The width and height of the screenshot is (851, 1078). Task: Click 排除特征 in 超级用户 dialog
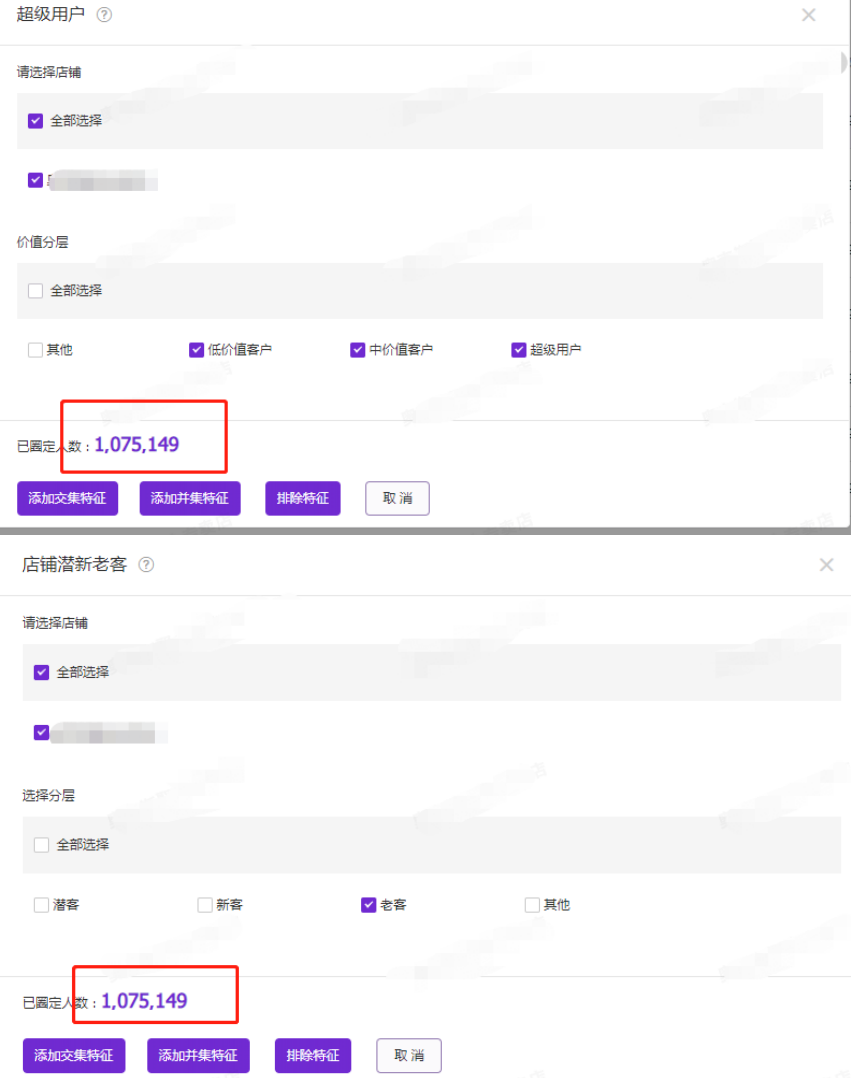[303, 498]
